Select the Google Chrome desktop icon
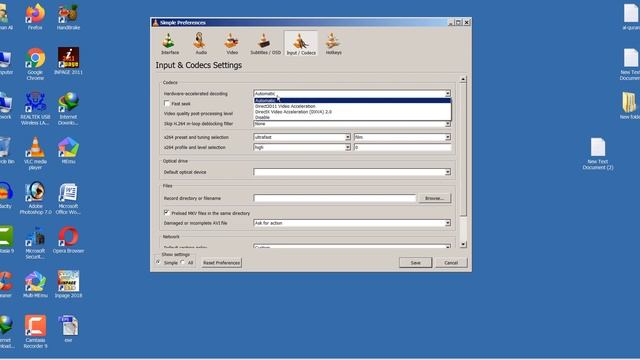 (35, 64)
